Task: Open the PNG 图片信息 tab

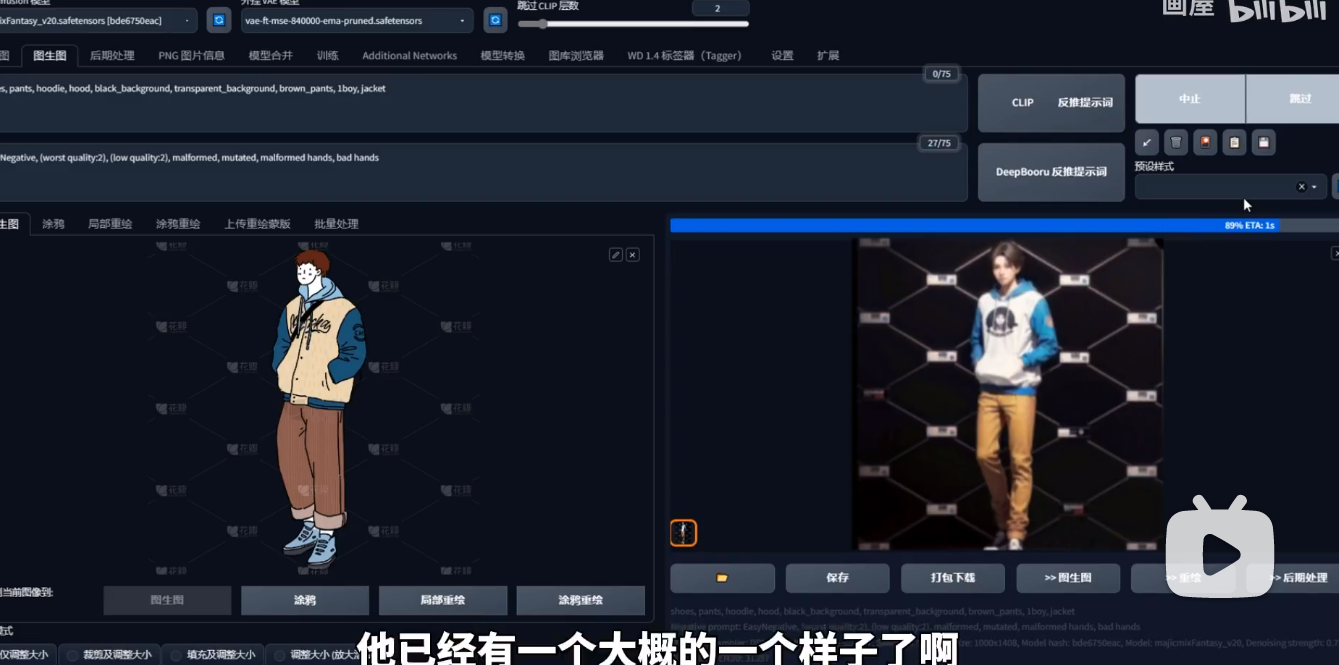Action: pos(191,56)
